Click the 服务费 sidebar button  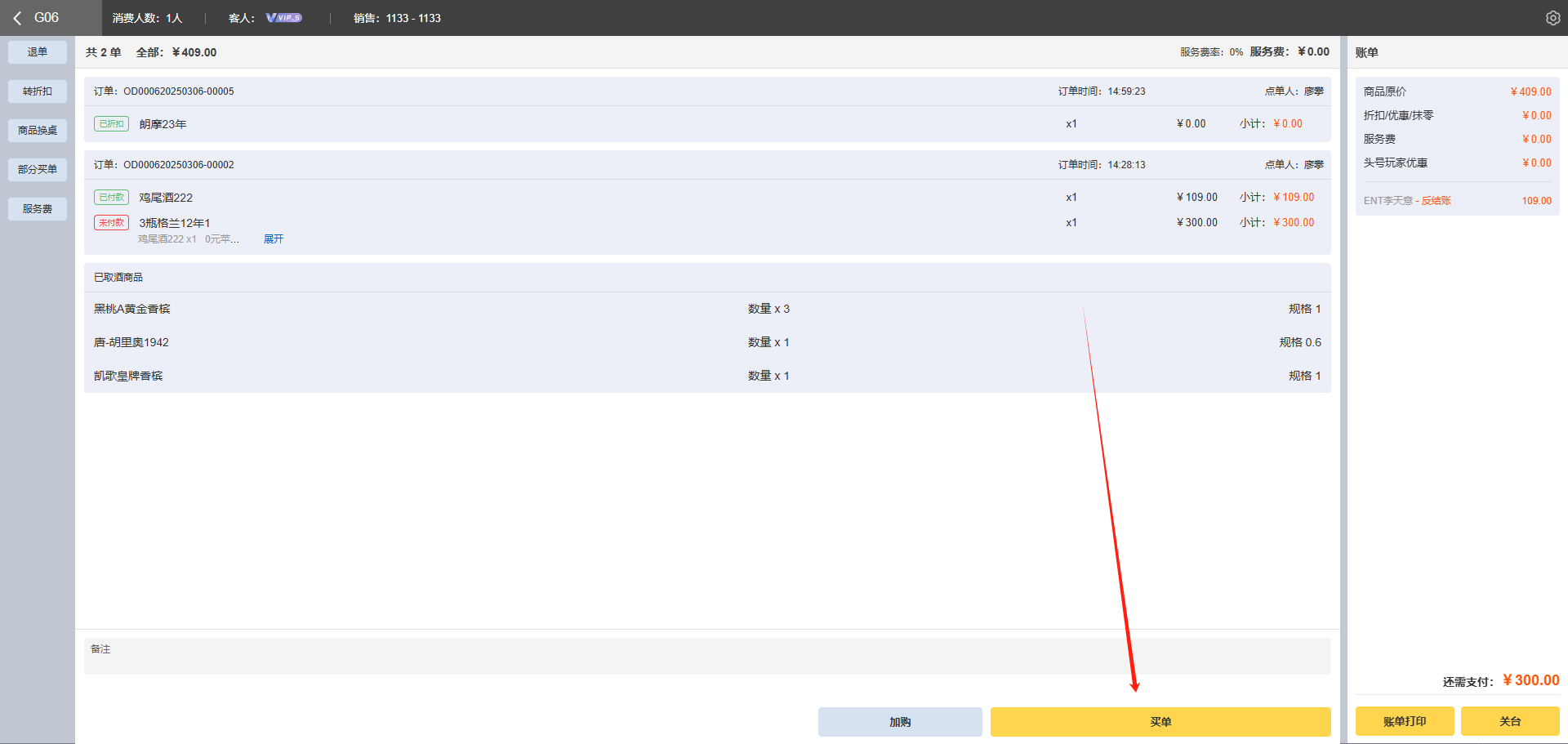38,209
